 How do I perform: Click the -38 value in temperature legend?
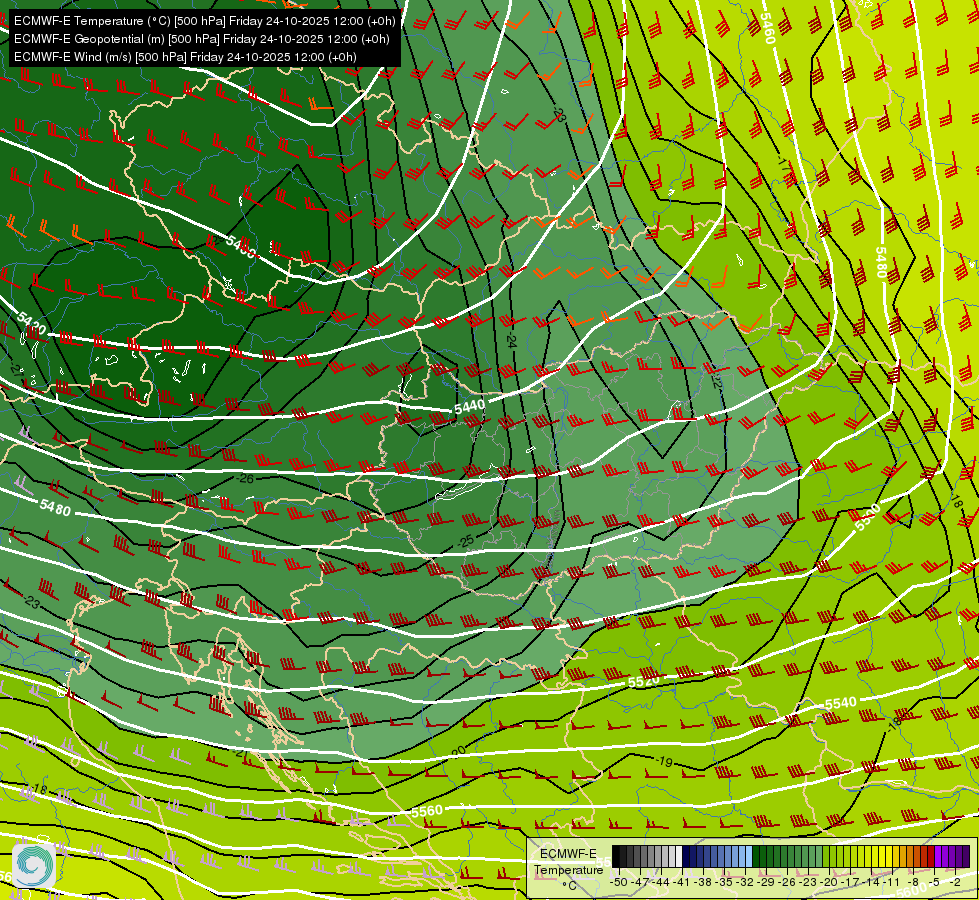[704, 882]
